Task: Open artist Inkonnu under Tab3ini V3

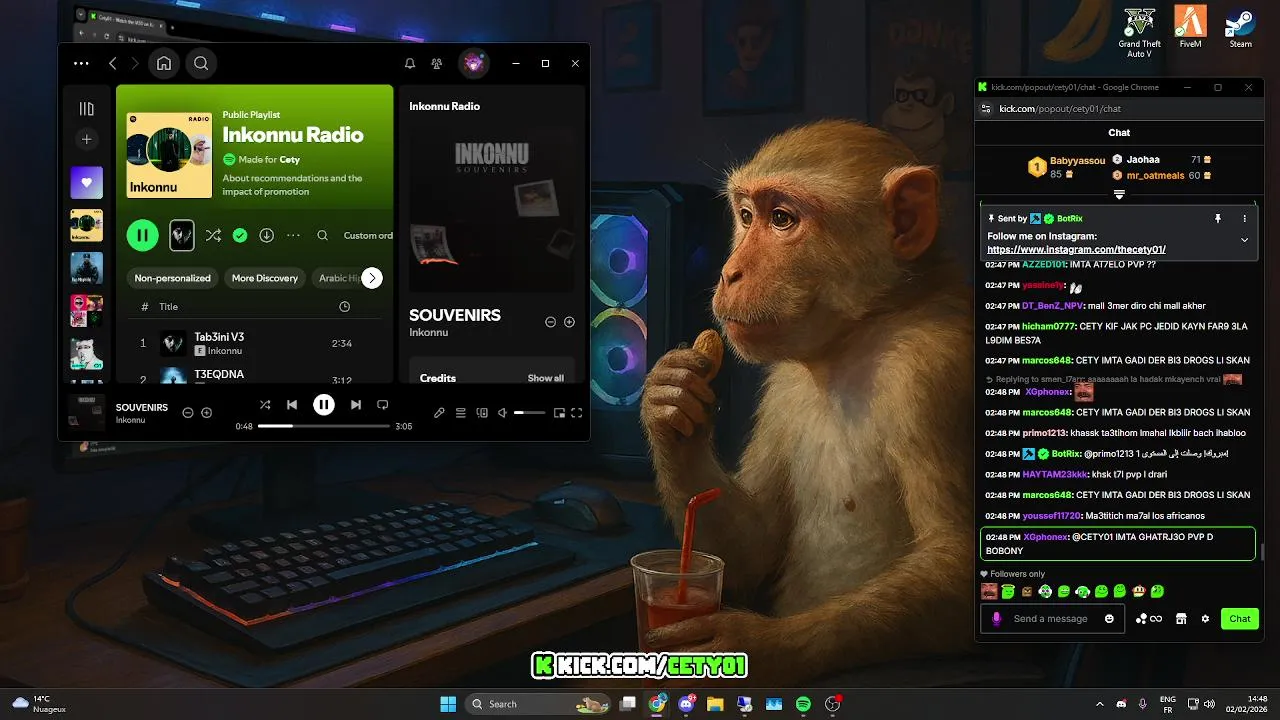Action: click(x=225, y=351)
